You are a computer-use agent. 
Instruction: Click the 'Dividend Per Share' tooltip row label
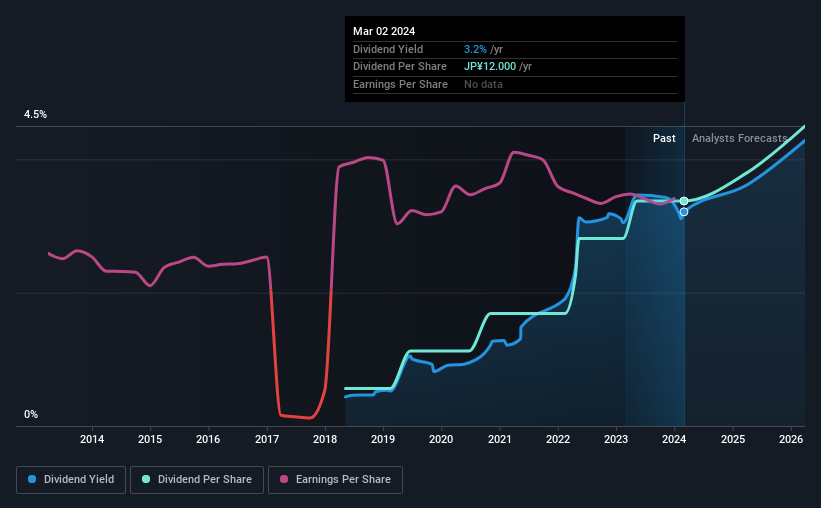click(x=400, y=67)
